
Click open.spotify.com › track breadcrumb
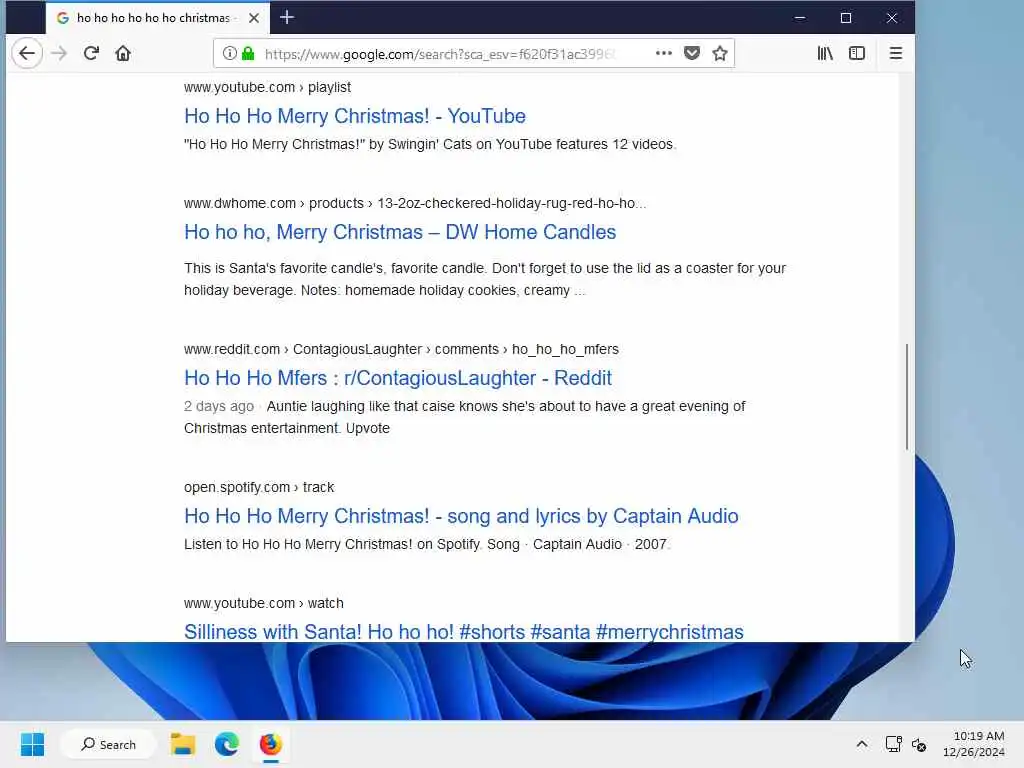click(259, 488)
